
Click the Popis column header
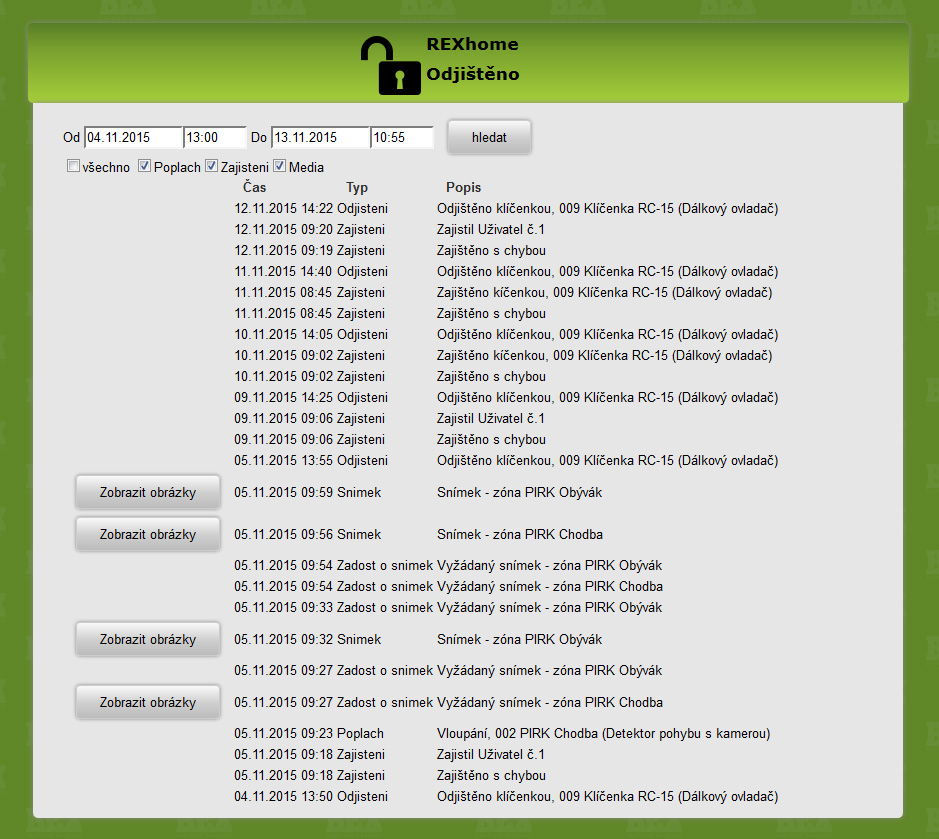click(x=463, y=187)
